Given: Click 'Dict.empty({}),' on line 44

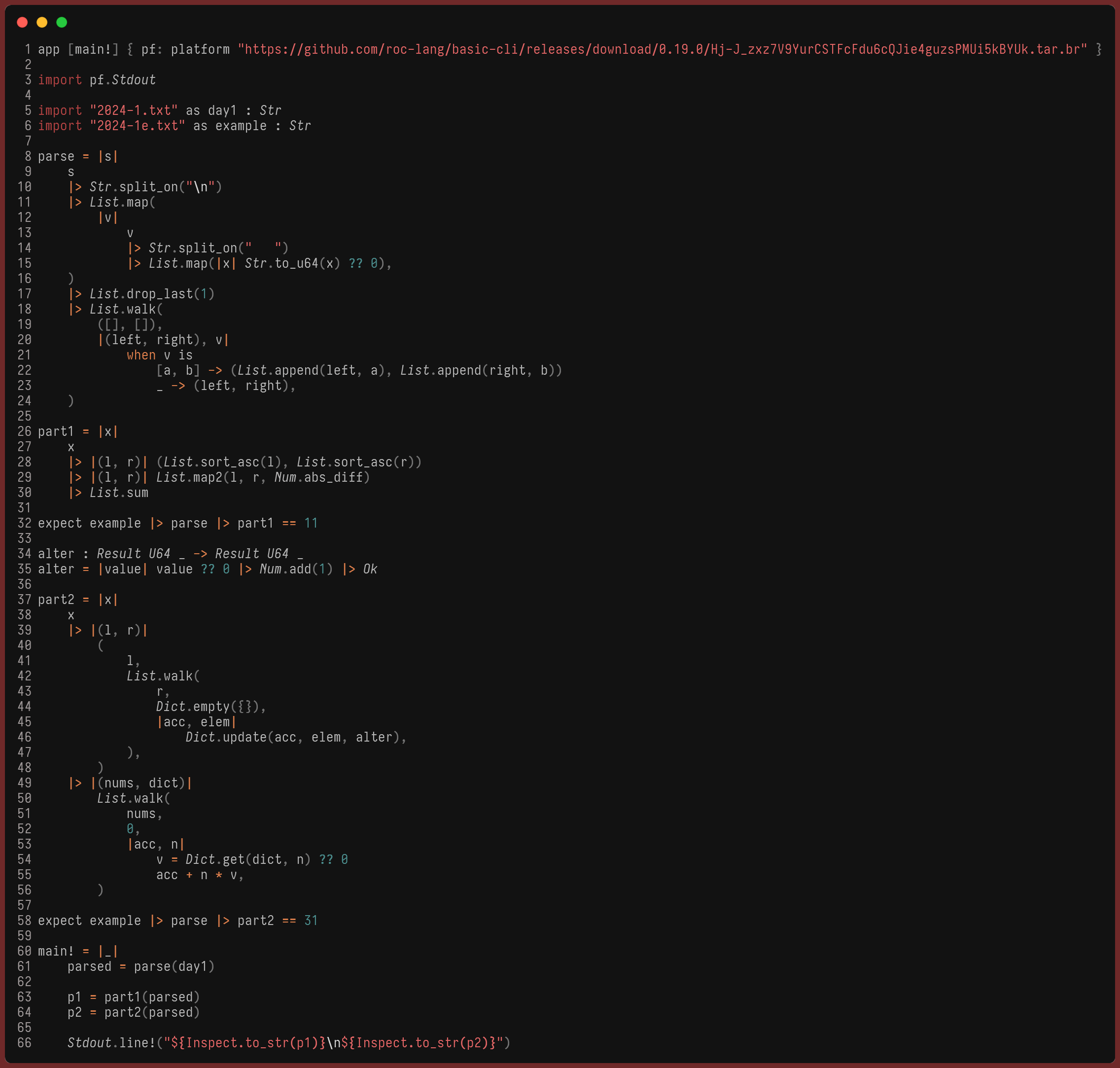Looking at the screenshot, I should coord(211,707).
